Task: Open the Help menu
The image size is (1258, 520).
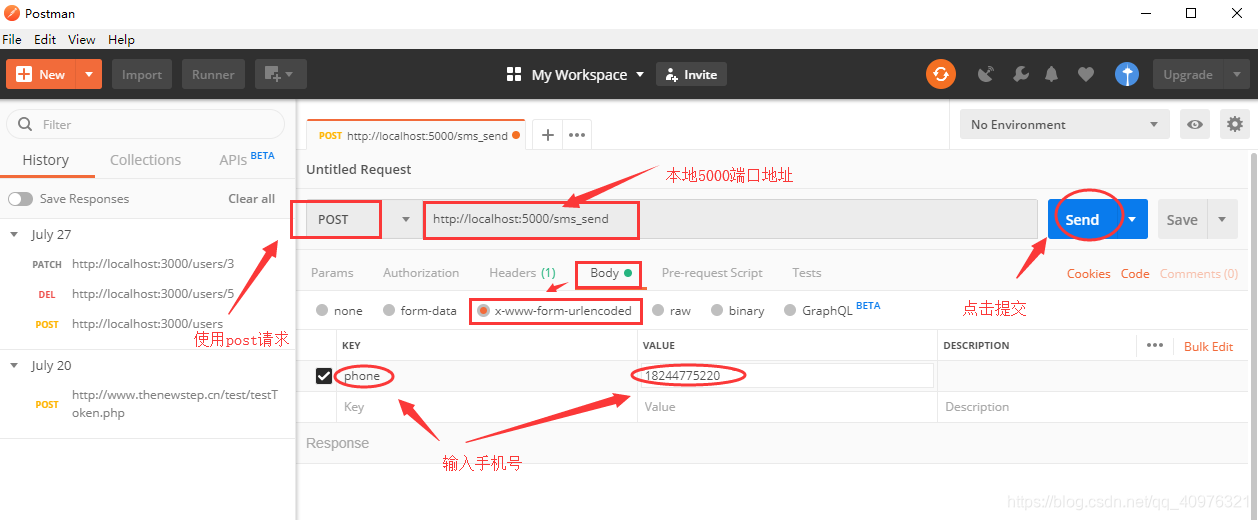Action: (121, 39)
